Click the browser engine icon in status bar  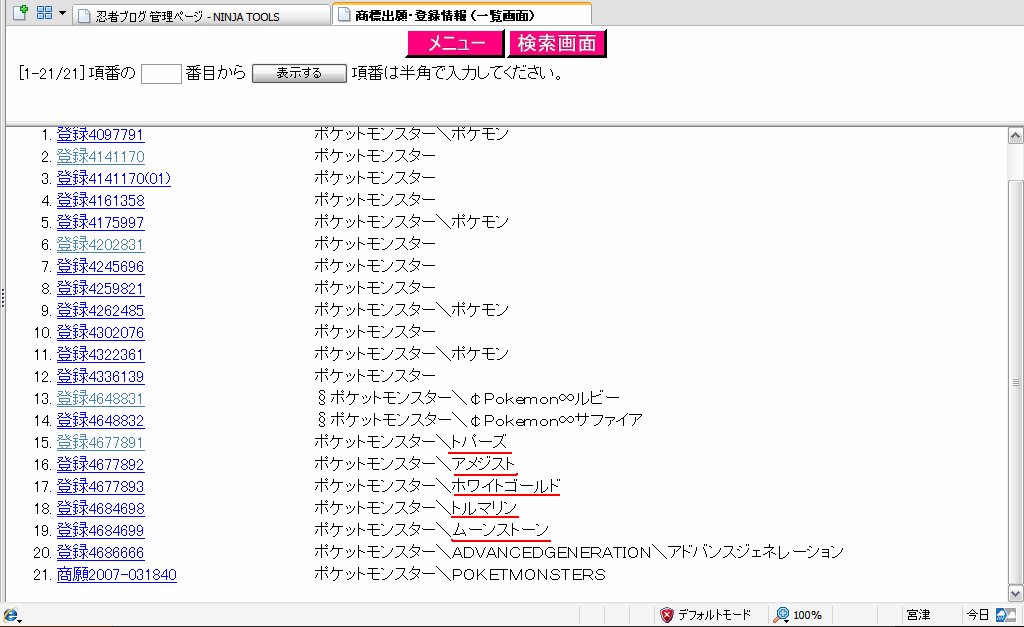point(11,615)
